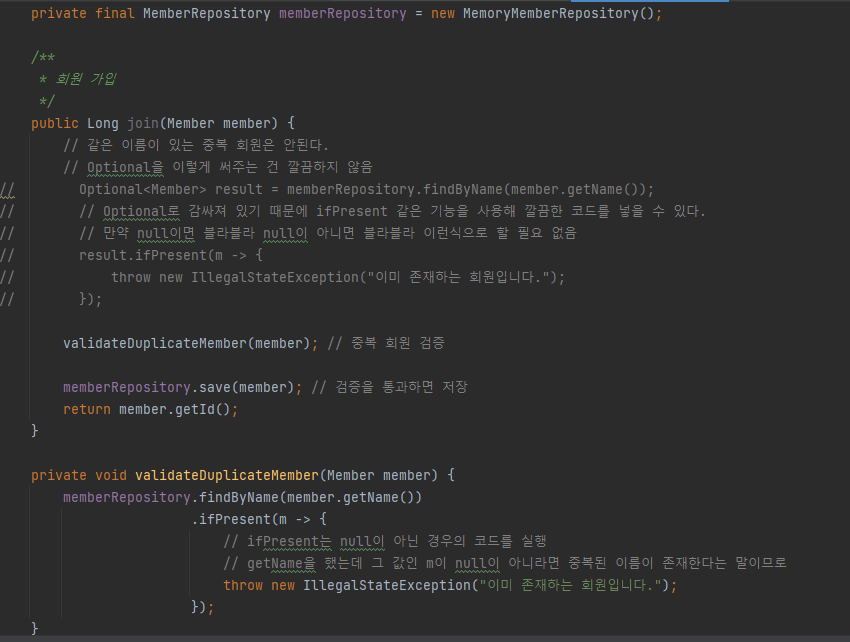Click the comment line starting '만약 null이면 블라블라'
Viewport: 850px width, 642px height.
[328, 233]
